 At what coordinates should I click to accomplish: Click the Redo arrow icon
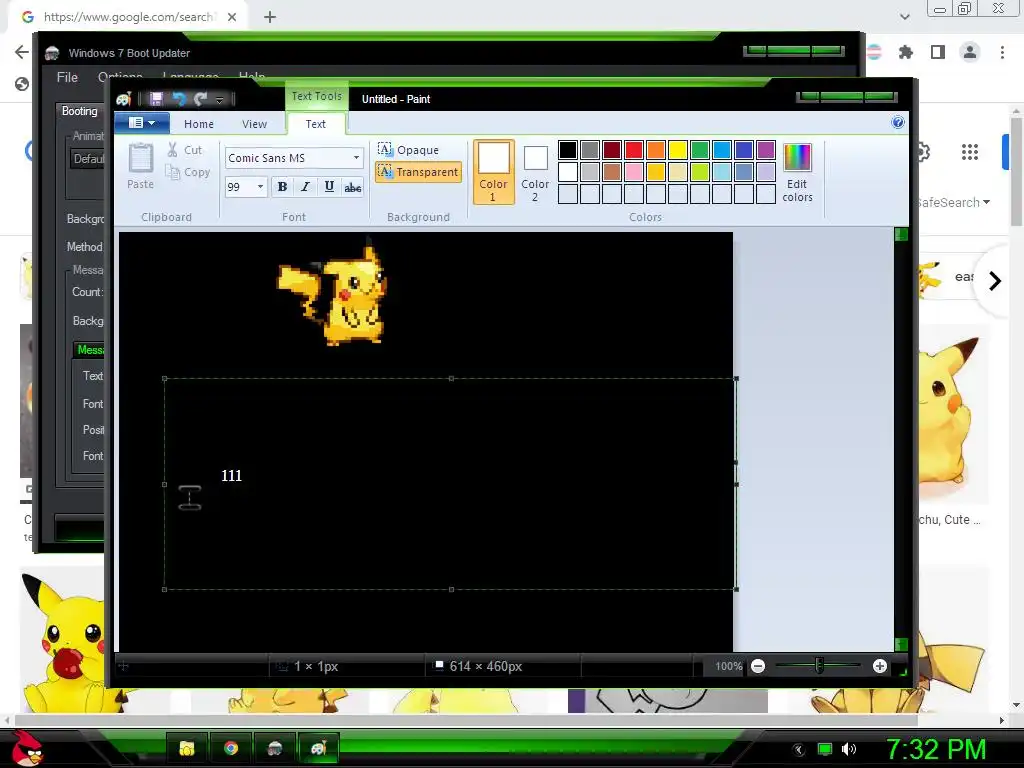(200, 99)
